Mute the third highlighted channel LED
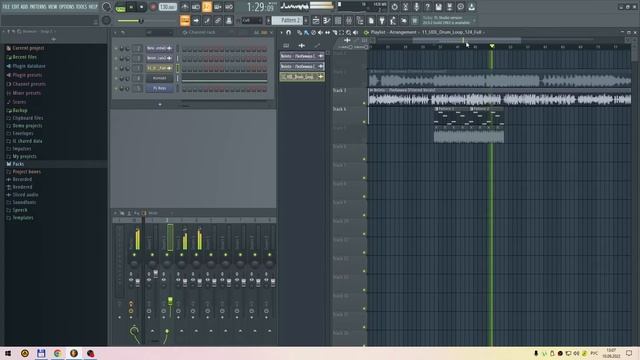Viewport: 640px width, 360px height. (116, 68)
